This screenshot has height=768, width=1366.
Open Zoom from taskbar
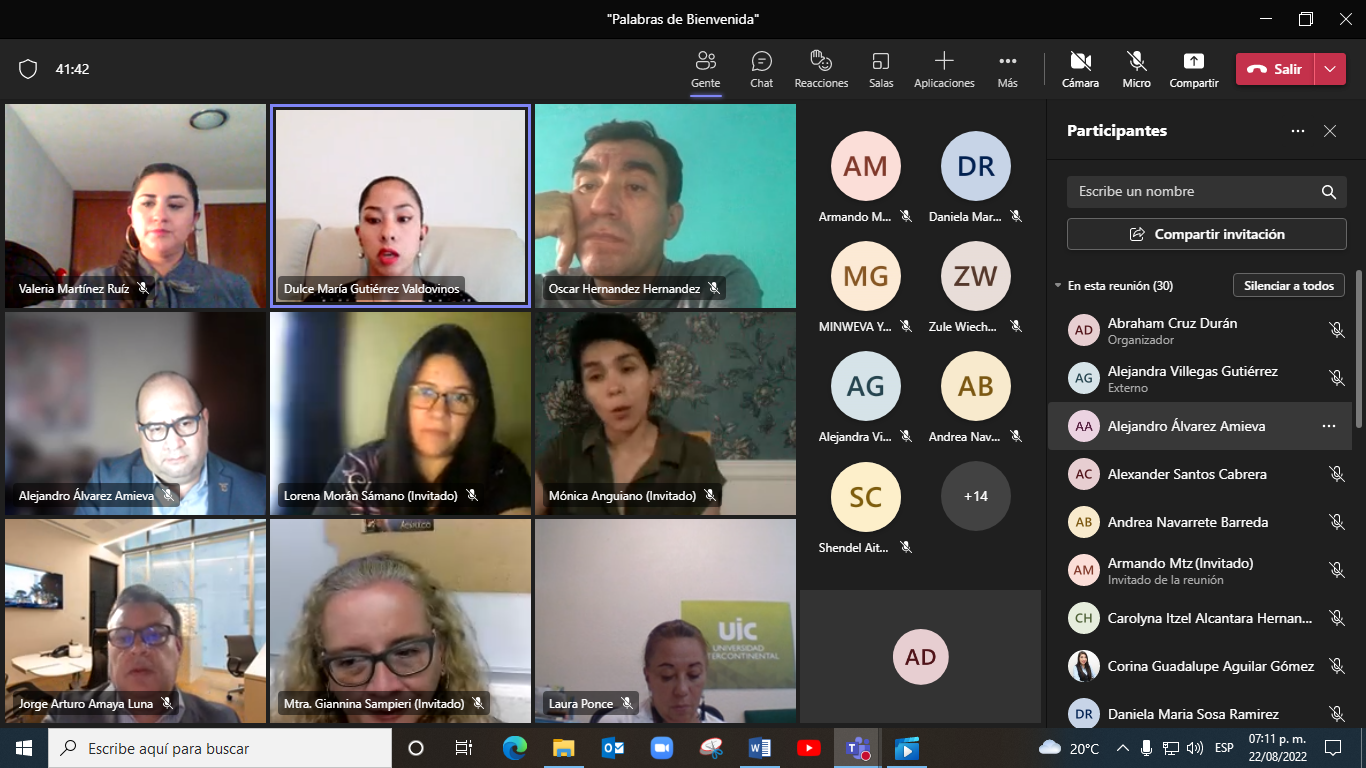(x=662, y=748)
